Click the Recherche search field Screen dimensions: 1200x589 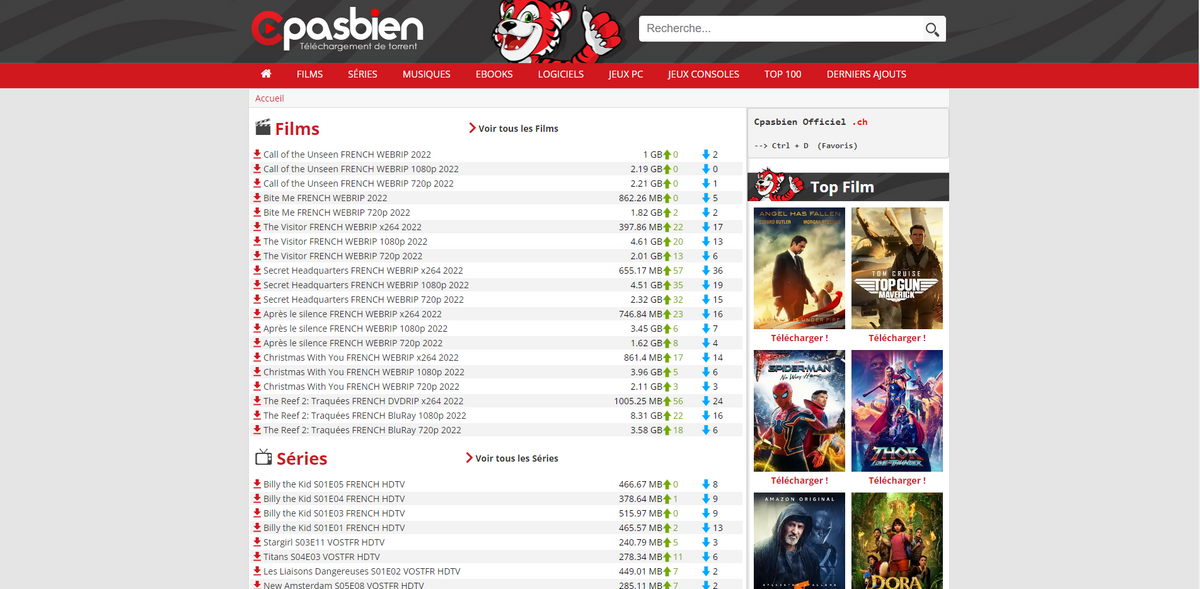(x=780, y=29)
